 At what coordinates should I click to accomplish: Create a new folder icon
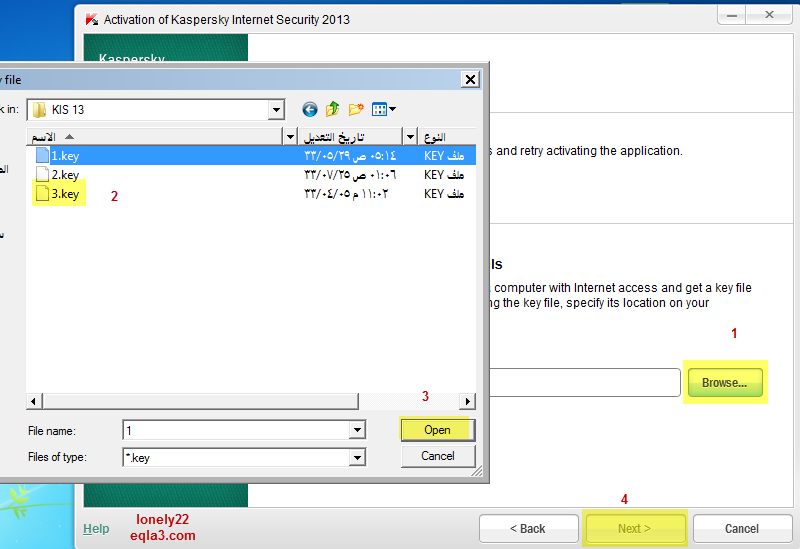pos(356,109)
